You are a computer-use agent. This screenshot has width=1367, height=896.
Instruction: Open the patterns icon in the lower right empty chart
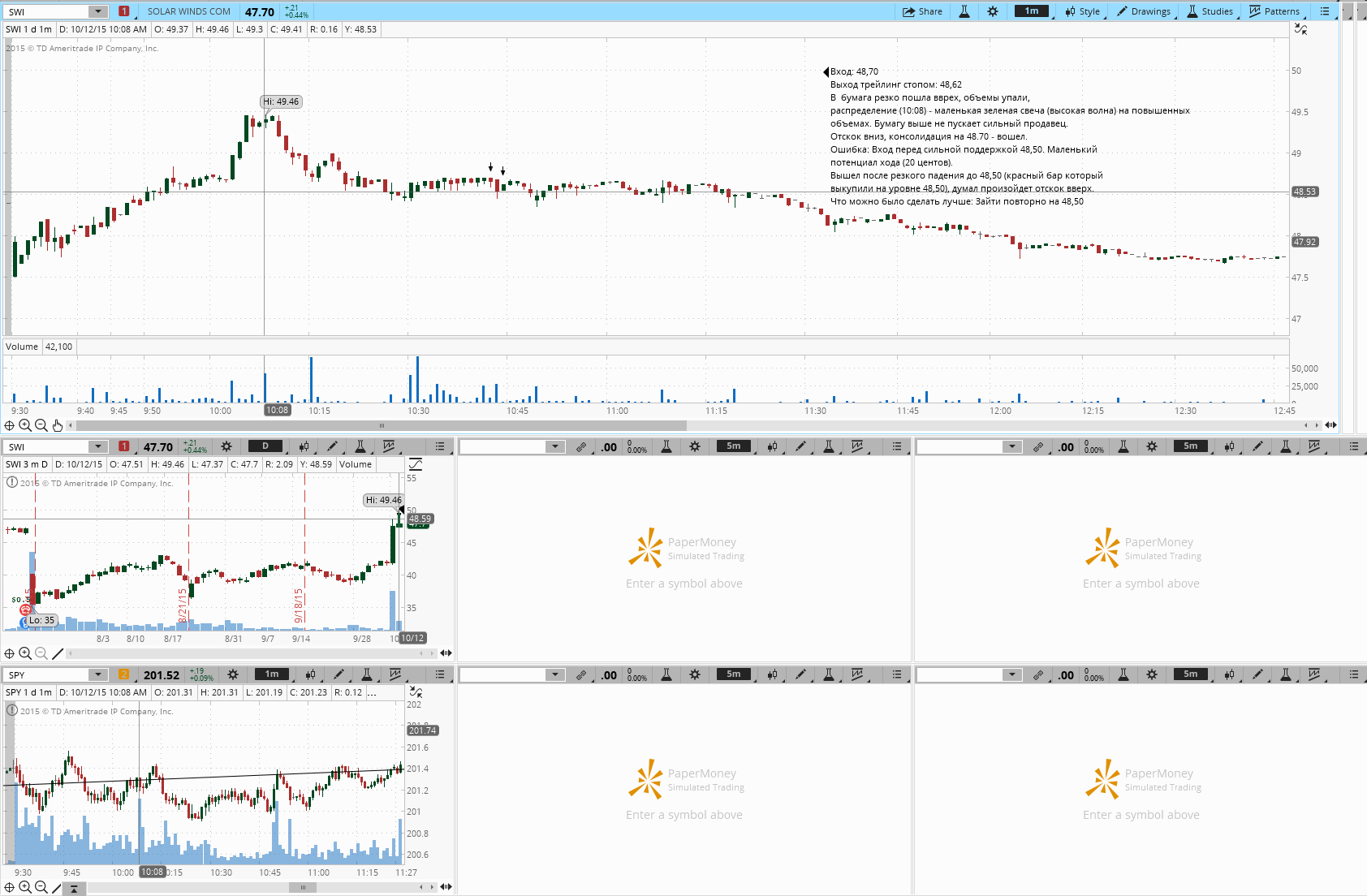click(x=1314, y=674)
